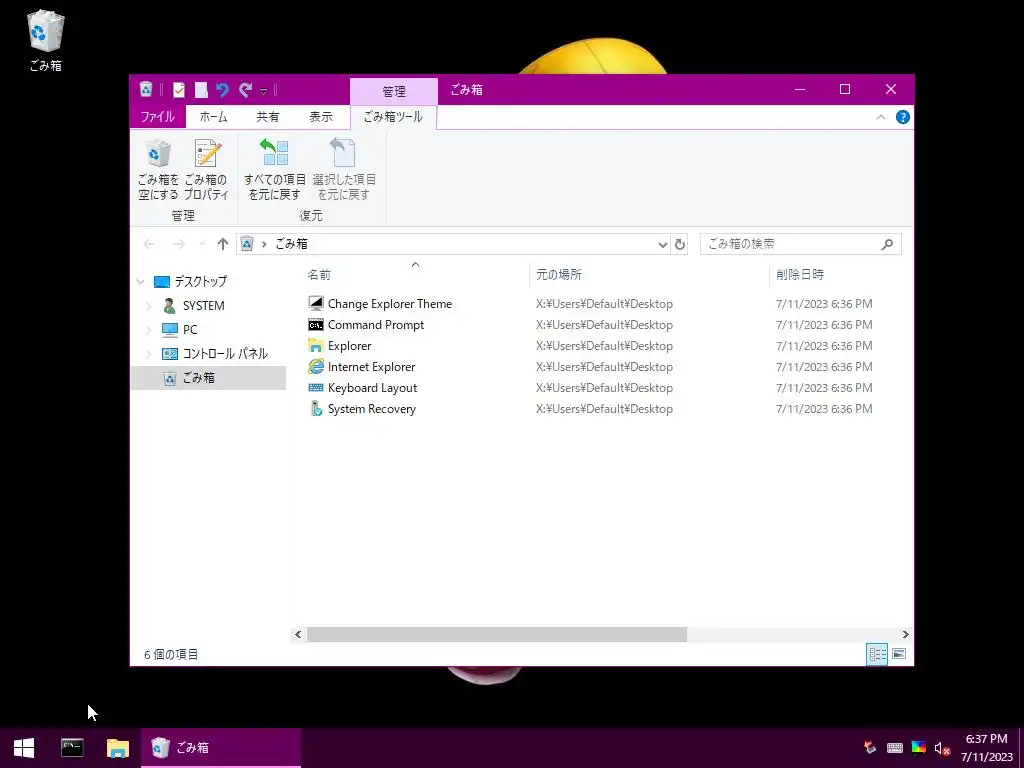
Task: Click the ごみ箱 desktop icon
Action: (x=46, y=40)
